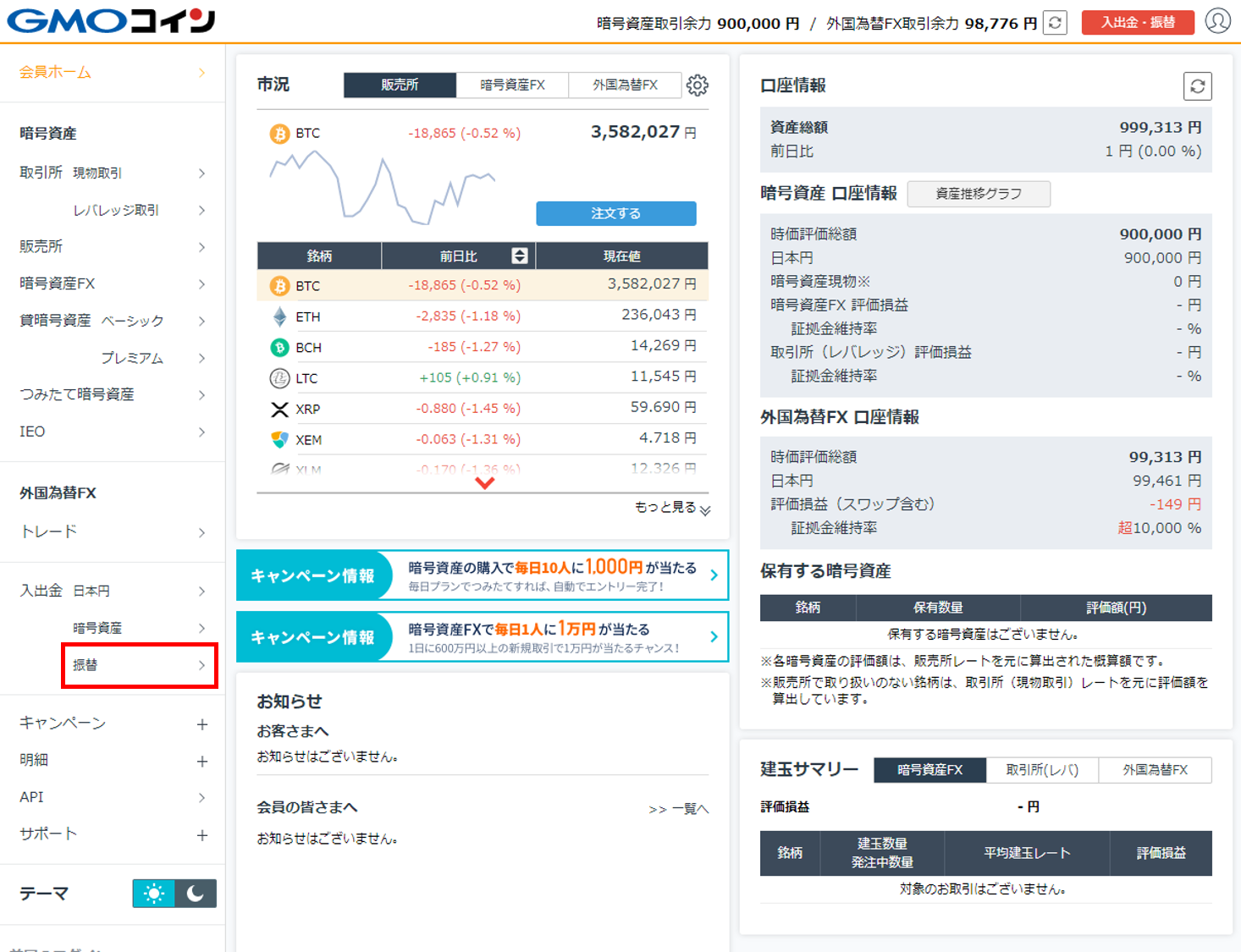Select 取引所(レバ) tab in 建玉サマリー
This screenshot has width=1241, height=952.
1042,770
